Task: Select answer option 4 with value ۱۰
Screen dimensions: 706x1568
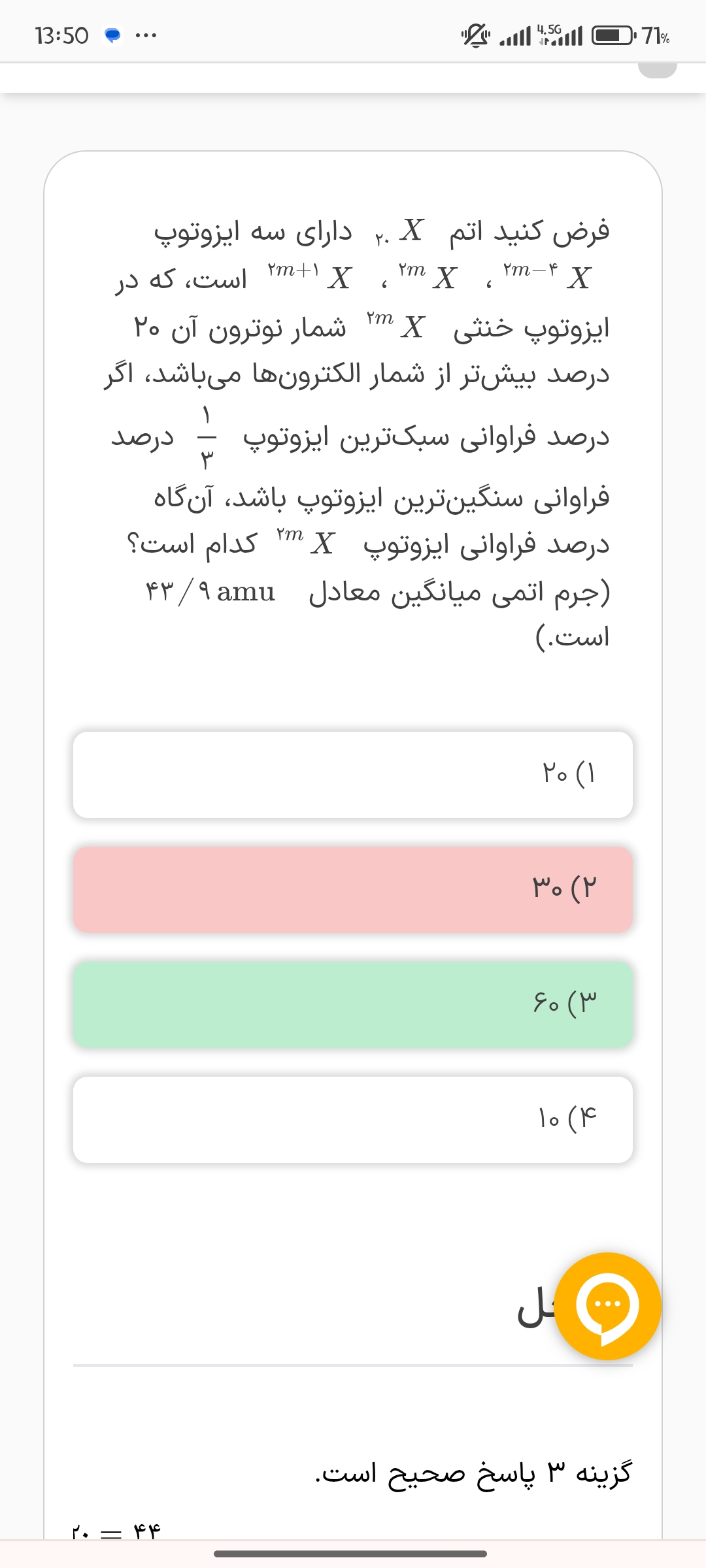Action: [x=353, y=1119]
